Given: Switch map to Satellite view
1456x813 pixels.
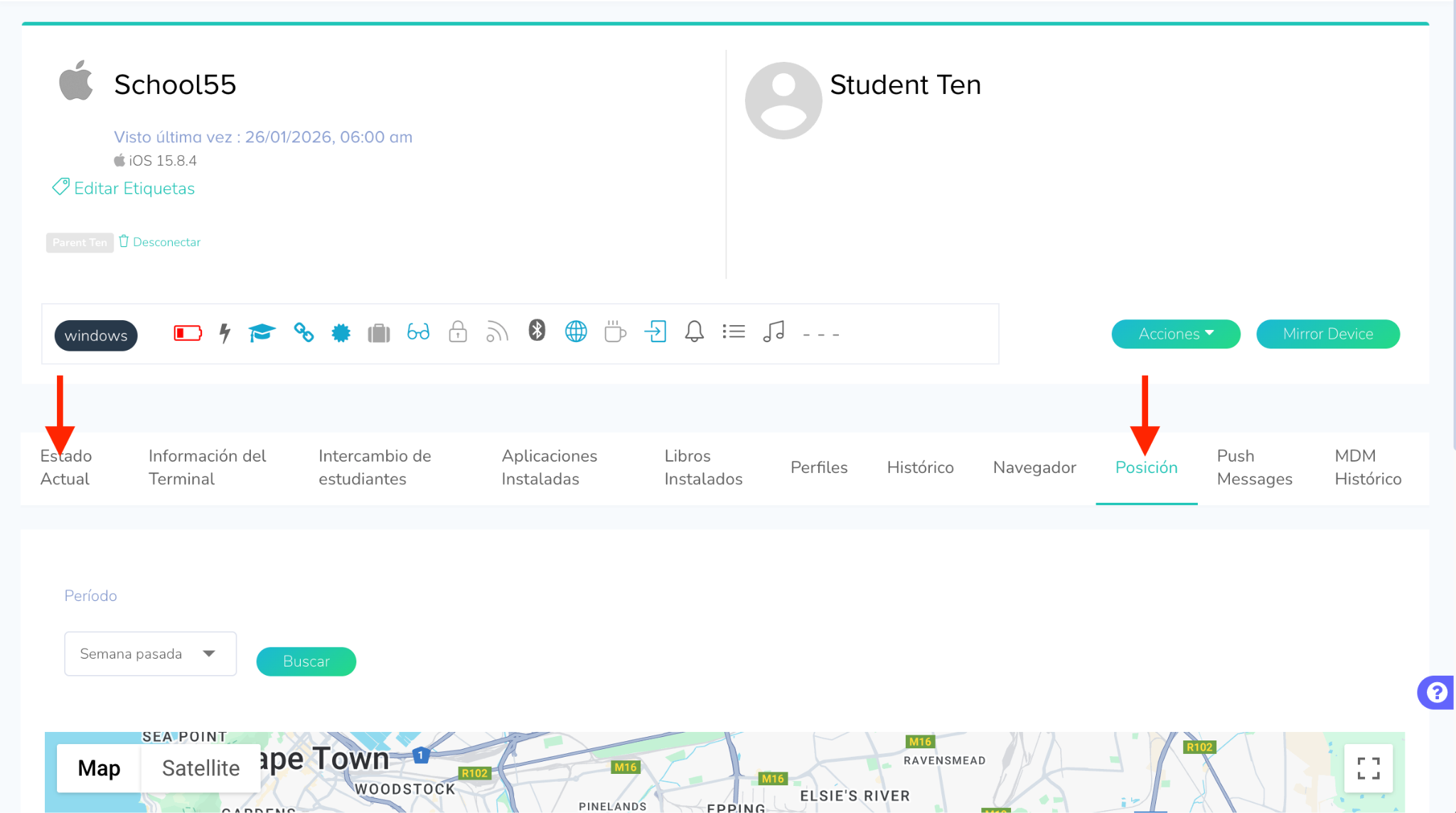Looking at the screenshot, I should click(200, 768).
